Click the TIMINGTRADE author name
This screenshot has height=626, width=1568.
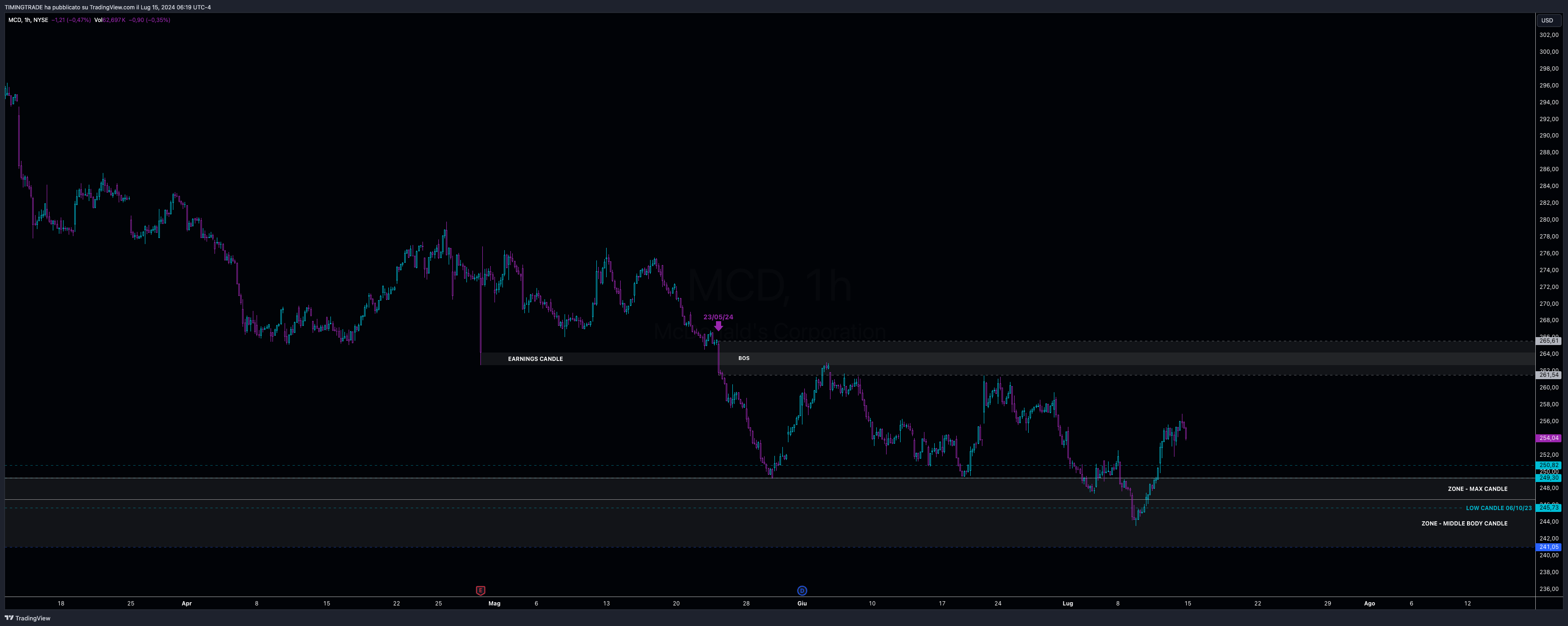(23, 7)
